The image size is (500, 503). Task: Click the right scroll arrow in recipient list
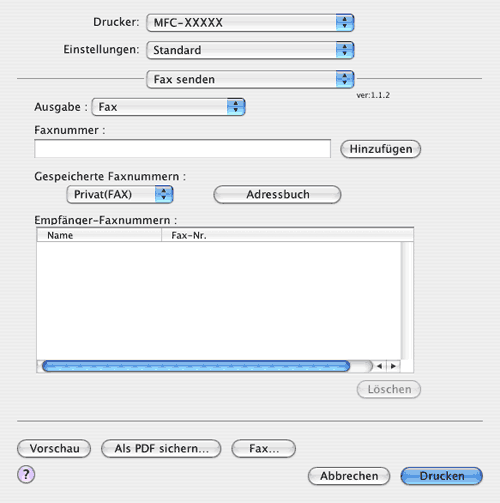click(x=393, y=366)
